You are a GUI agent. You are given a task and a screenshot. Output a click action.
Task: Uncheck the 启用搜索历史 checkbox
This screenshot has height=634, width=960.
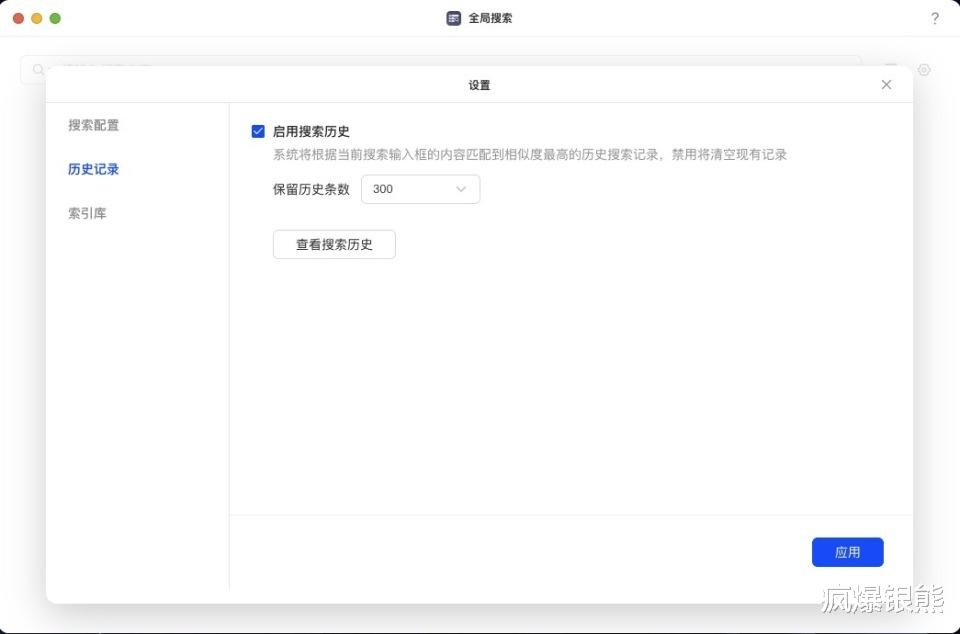coord(258,131)
